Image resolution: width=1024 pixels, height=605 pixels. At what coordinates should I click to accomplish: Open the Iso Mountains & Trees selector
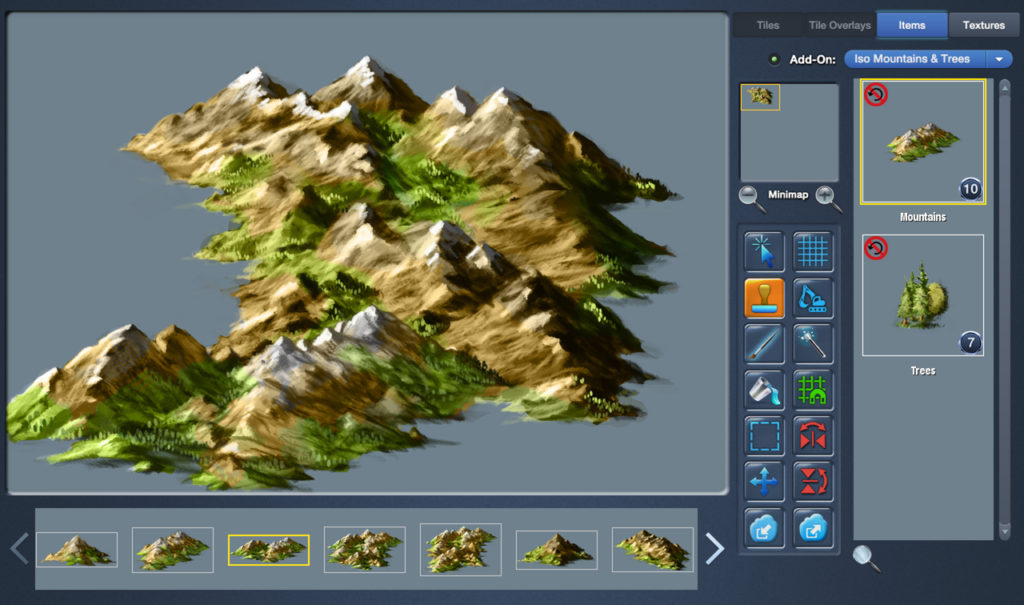click(917, 59)
